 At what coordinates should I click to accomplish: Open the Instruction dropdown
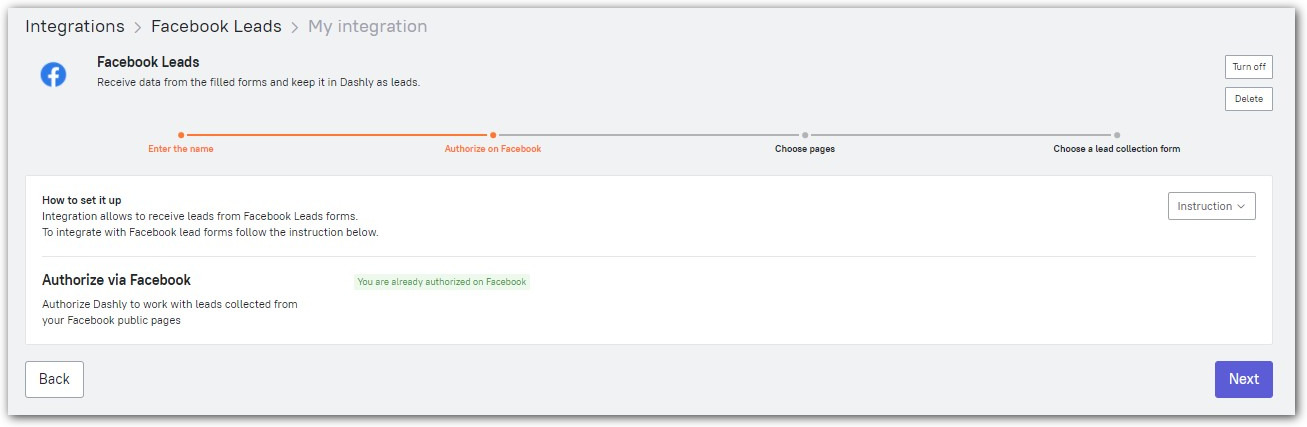click(1211, 206)
